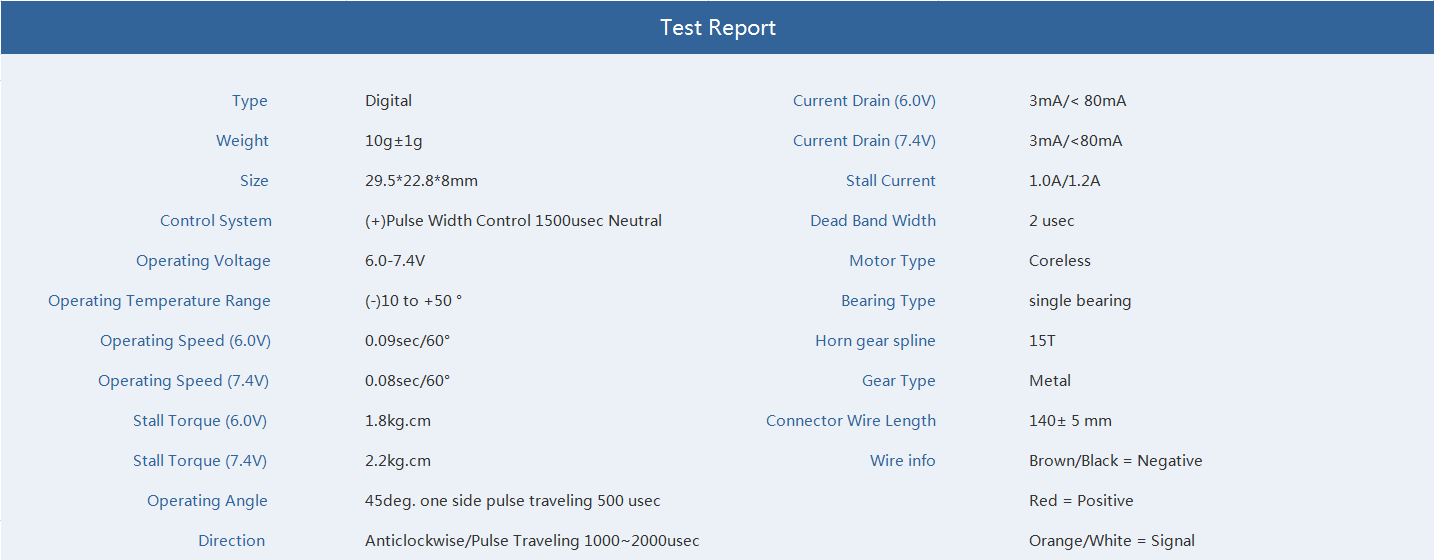Image resolution: width=1434 pixels, height=560 pixels.
Task: Click the Red = Positive text
Action: [x=1081, y=501]
